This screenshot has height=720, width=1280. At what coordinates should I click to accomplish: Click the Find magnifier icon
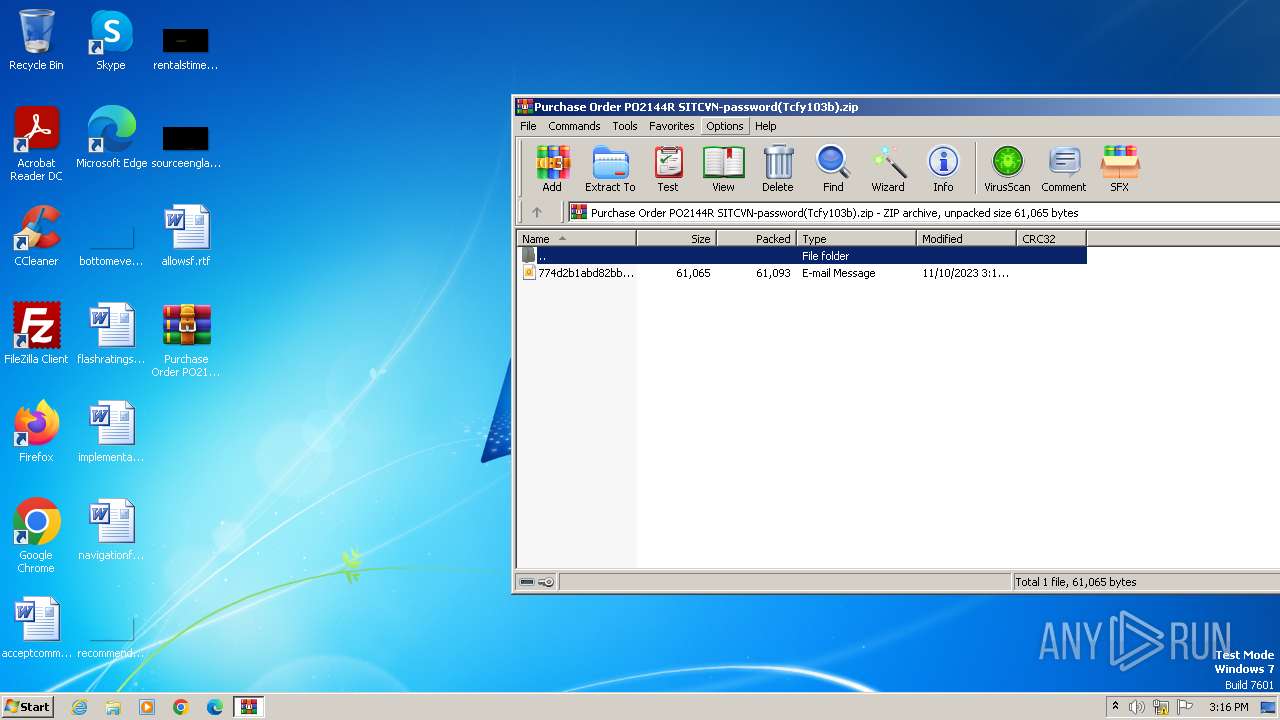pos(833,168)
